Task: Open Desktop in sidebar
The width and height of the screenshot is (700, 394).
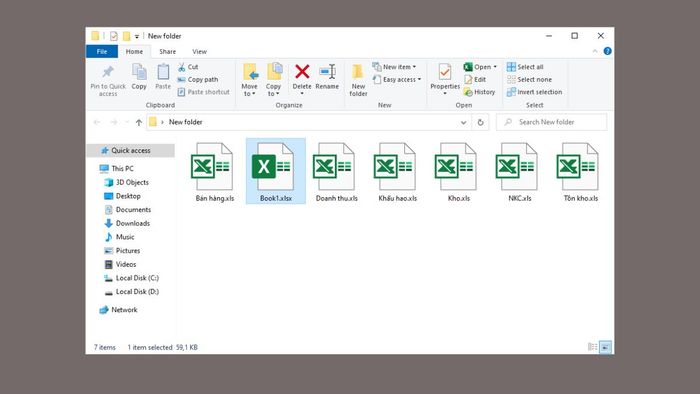Action: coord(122,196)
